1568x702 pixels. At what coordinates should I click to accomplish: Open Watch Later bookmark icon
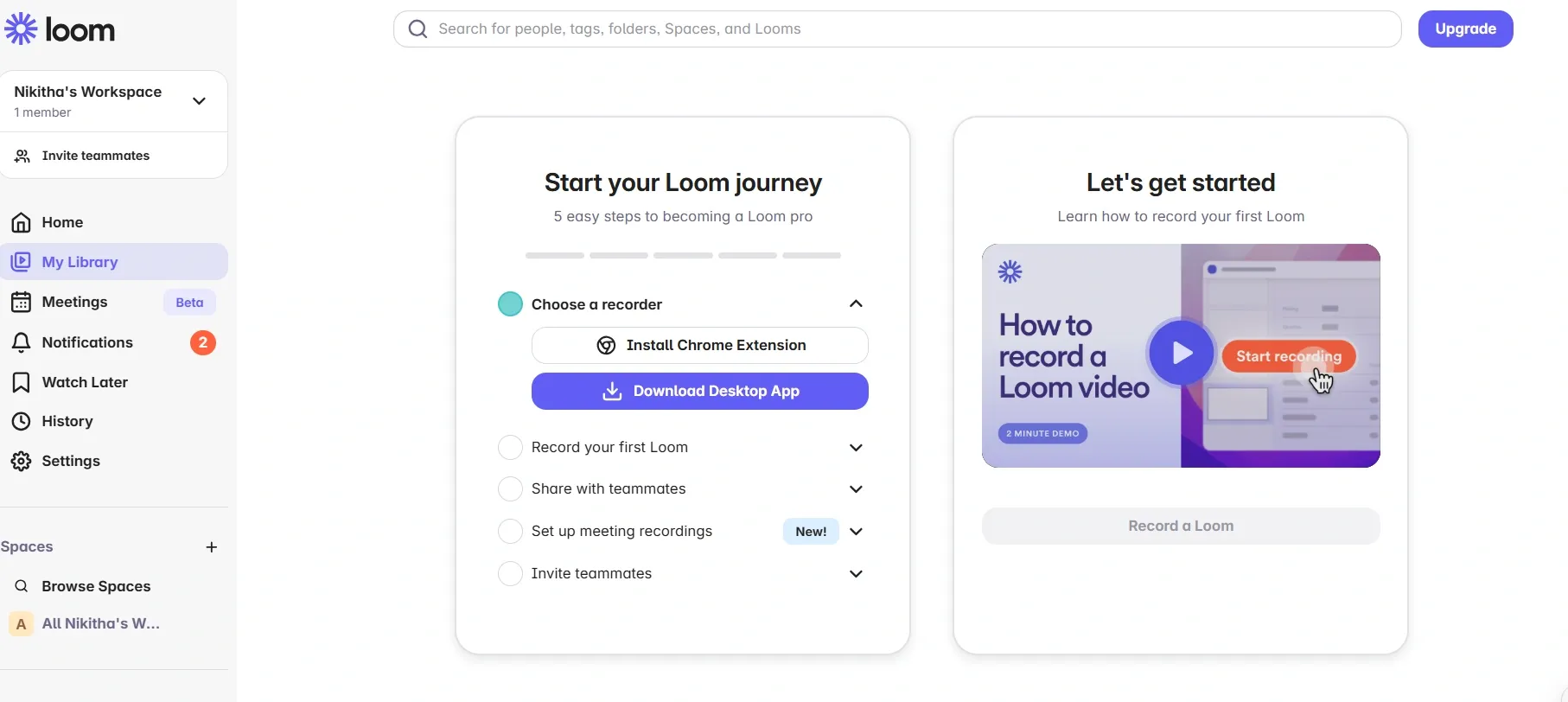pyautogui.click(x=22, y=382)
